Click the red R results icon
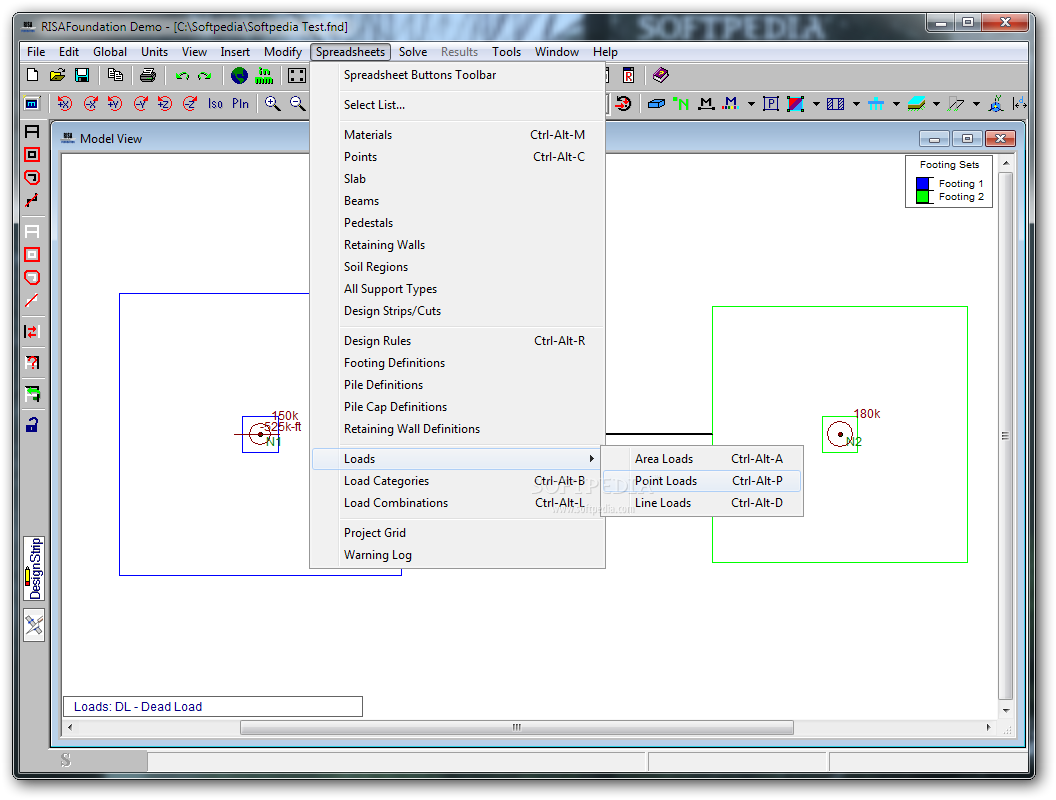 628,75
